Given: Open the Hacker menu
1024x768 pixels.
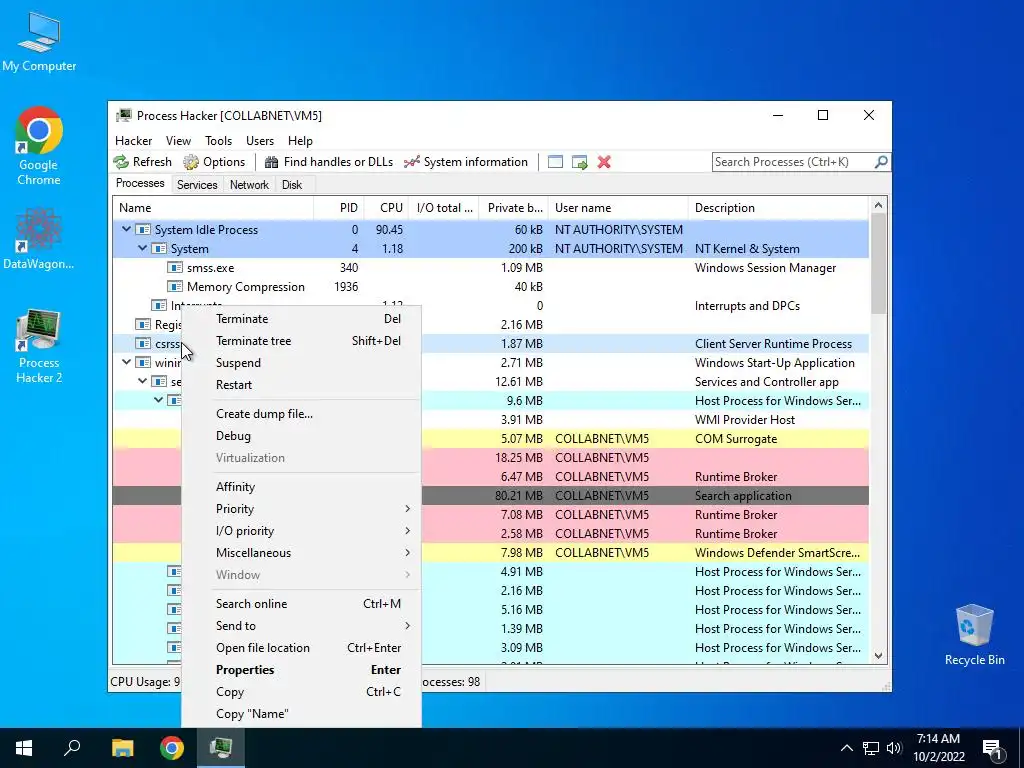Looking at the screenshot, I should point(133,140).
